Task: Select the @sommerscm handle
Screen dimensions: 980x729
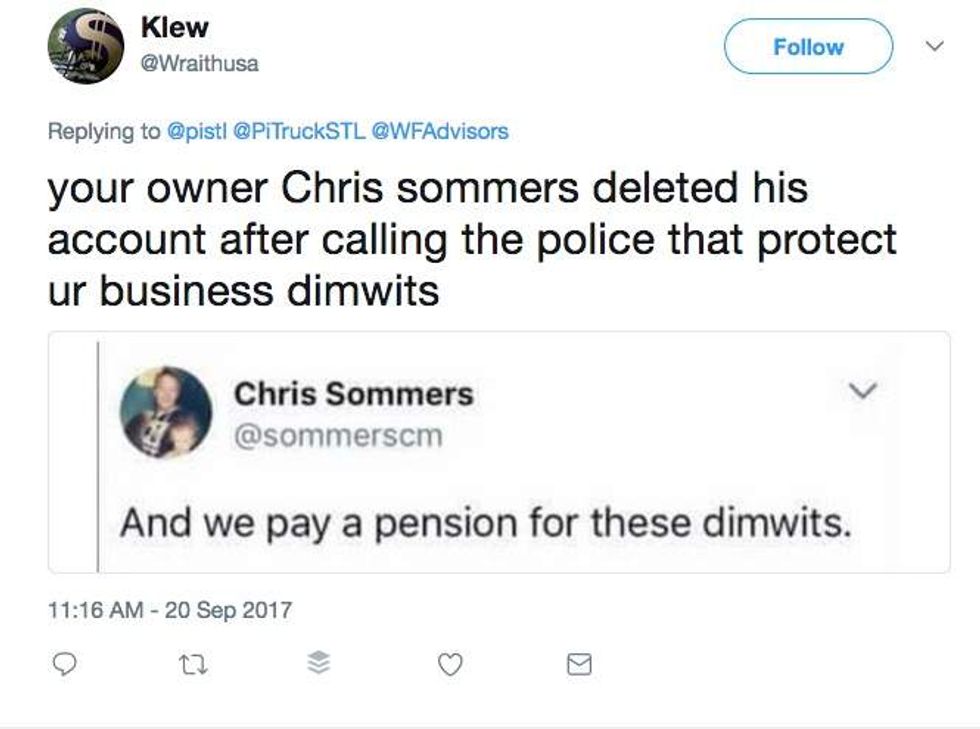Action: [x=337, y=435]
